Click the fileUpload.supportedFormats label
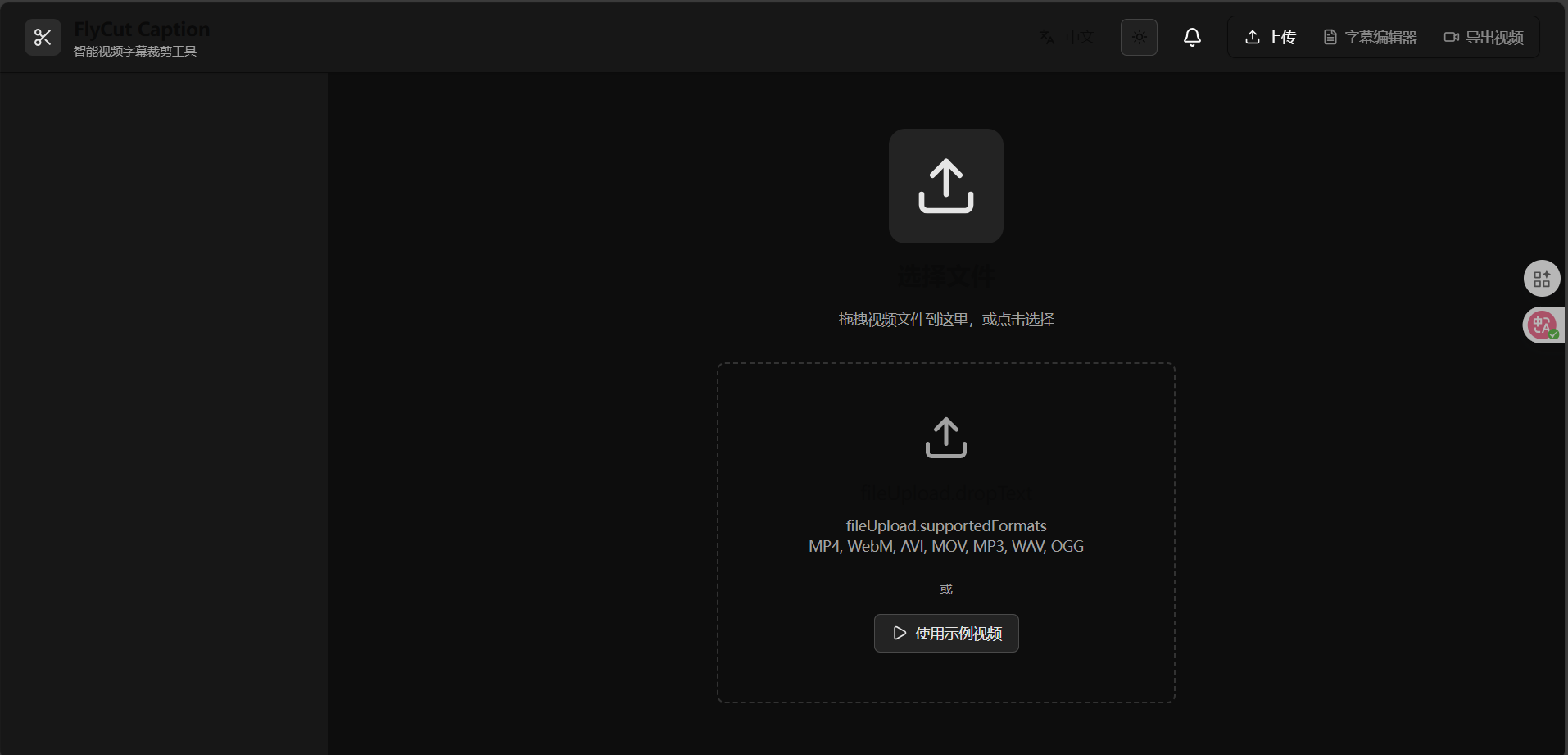1568x755 pixels. tap(946, 525)
